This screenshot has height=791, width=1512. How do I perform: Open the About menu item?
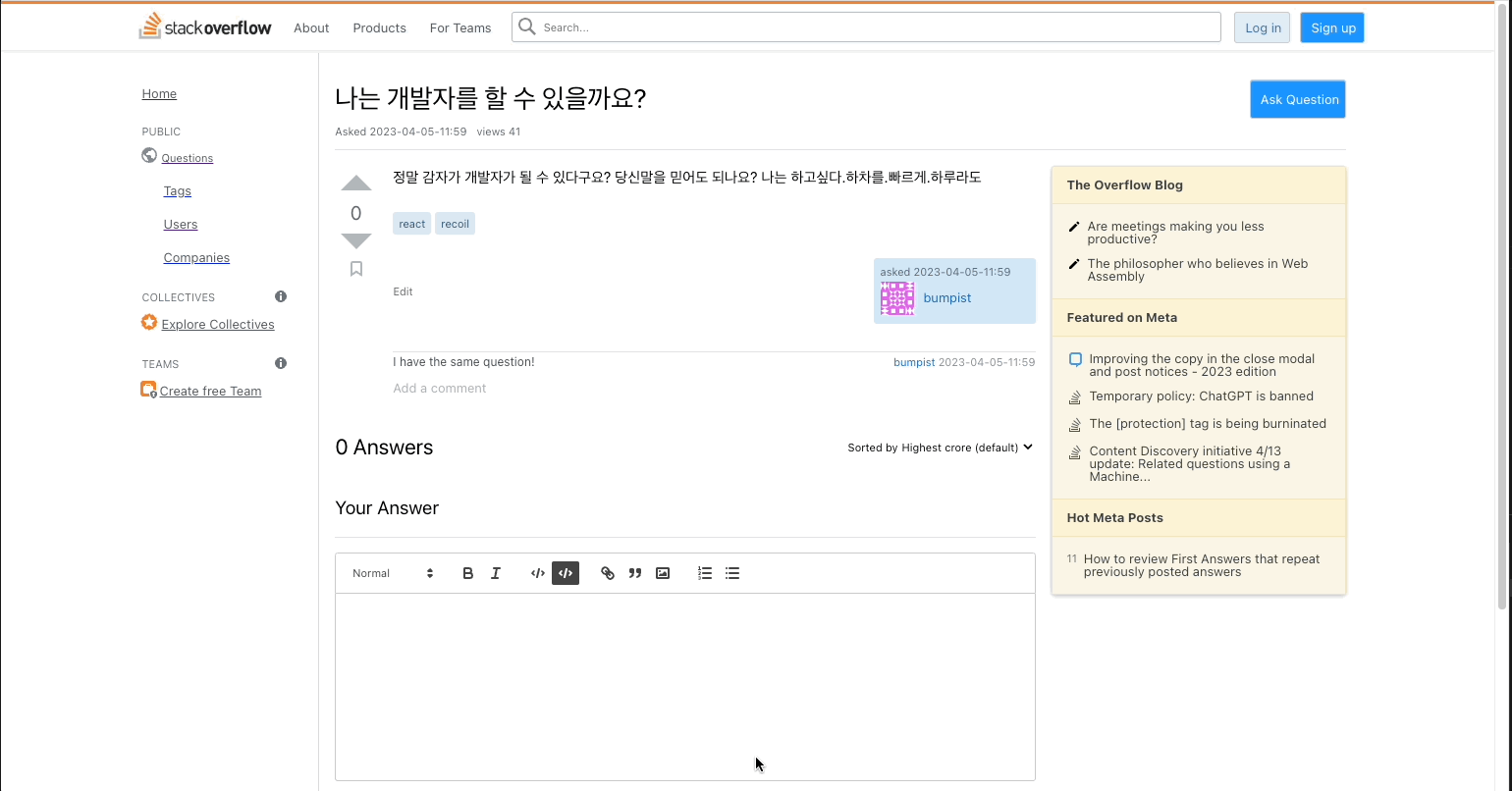point(311,27)
